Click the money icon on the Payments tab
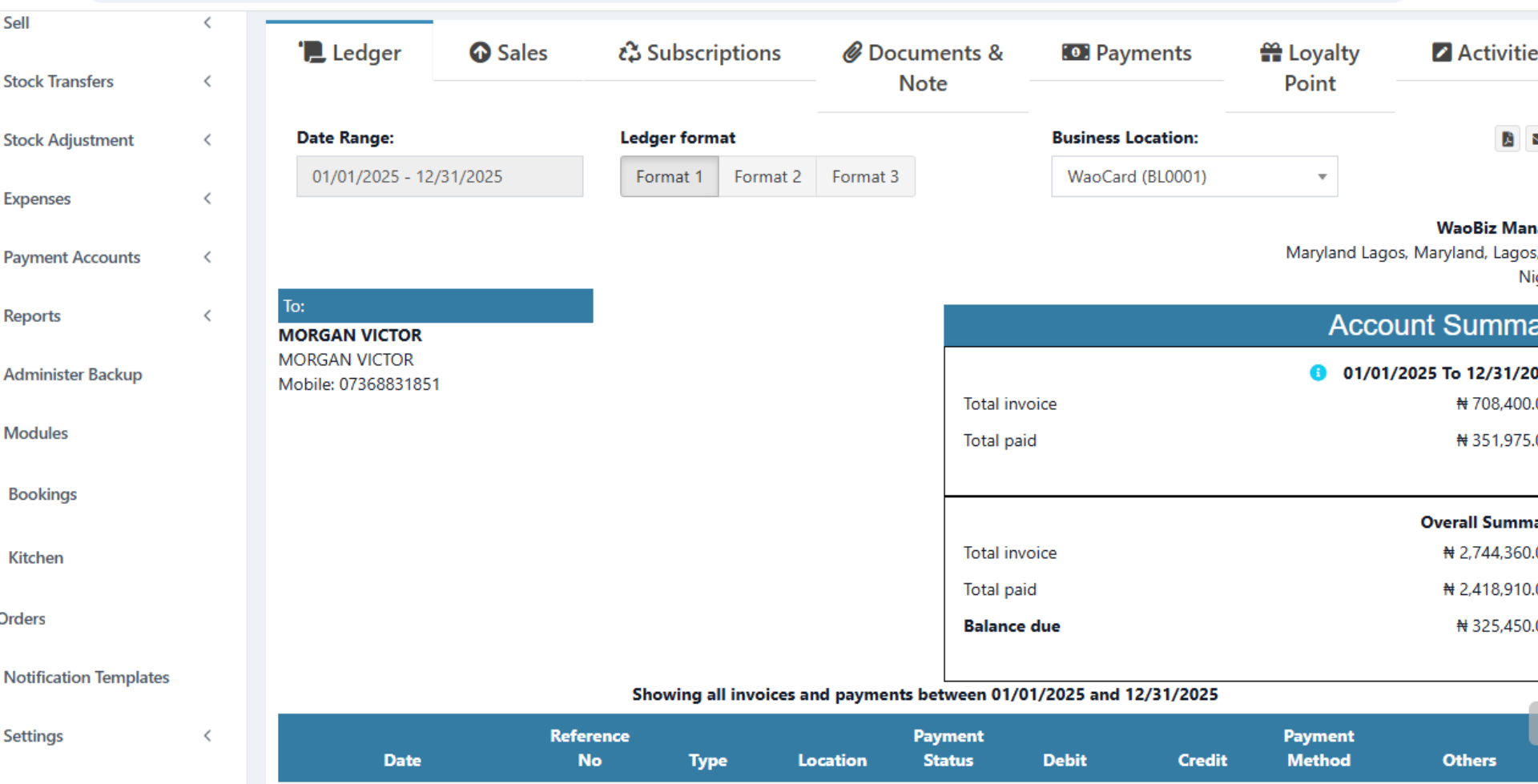1538x784 pixels. tap(1075, 52)
